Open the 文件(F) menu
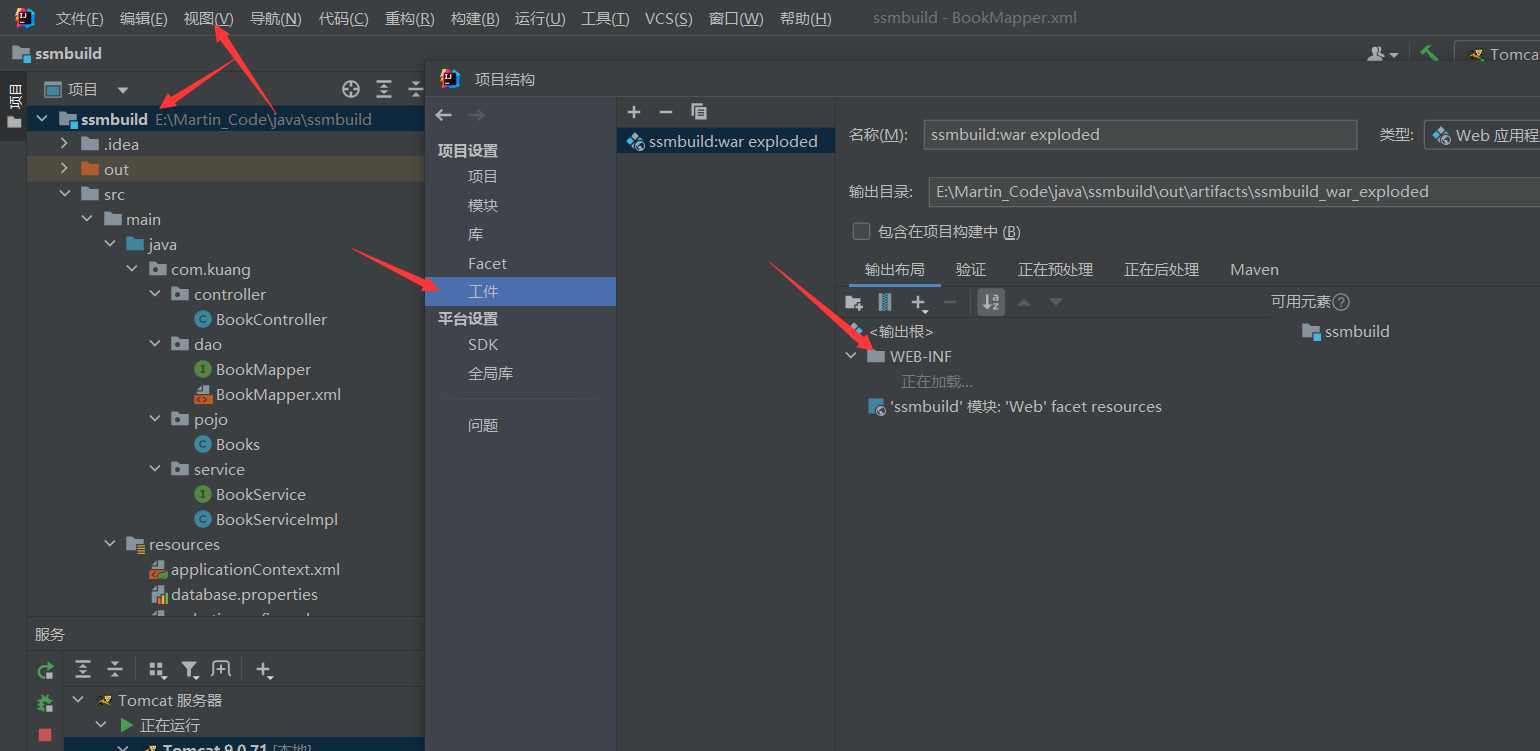This screenshot has width=1540, height=751. click(79, 19)
